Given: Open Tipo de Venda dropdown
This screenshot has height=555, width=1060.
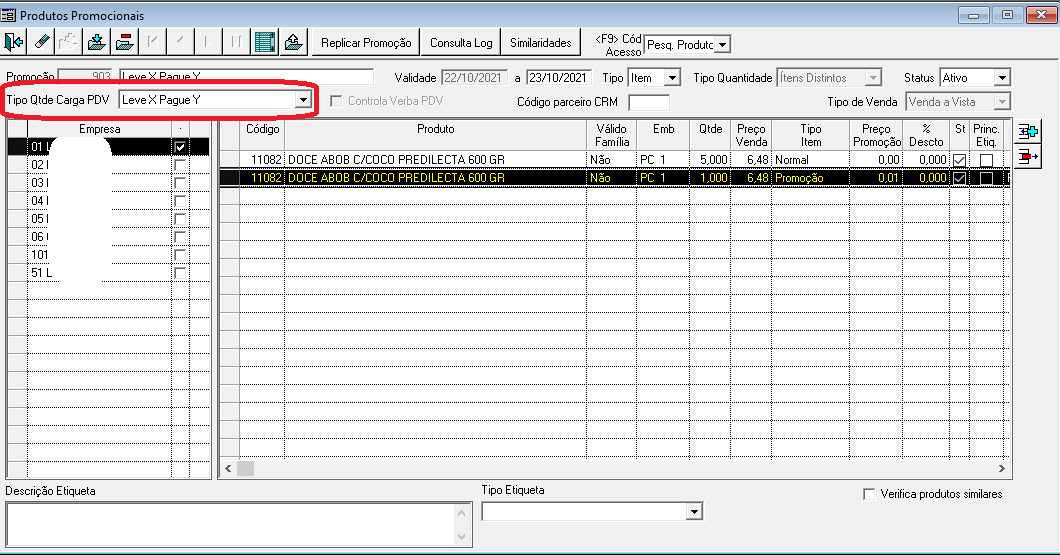Looking at the screenshot, I should (1002, 101).
